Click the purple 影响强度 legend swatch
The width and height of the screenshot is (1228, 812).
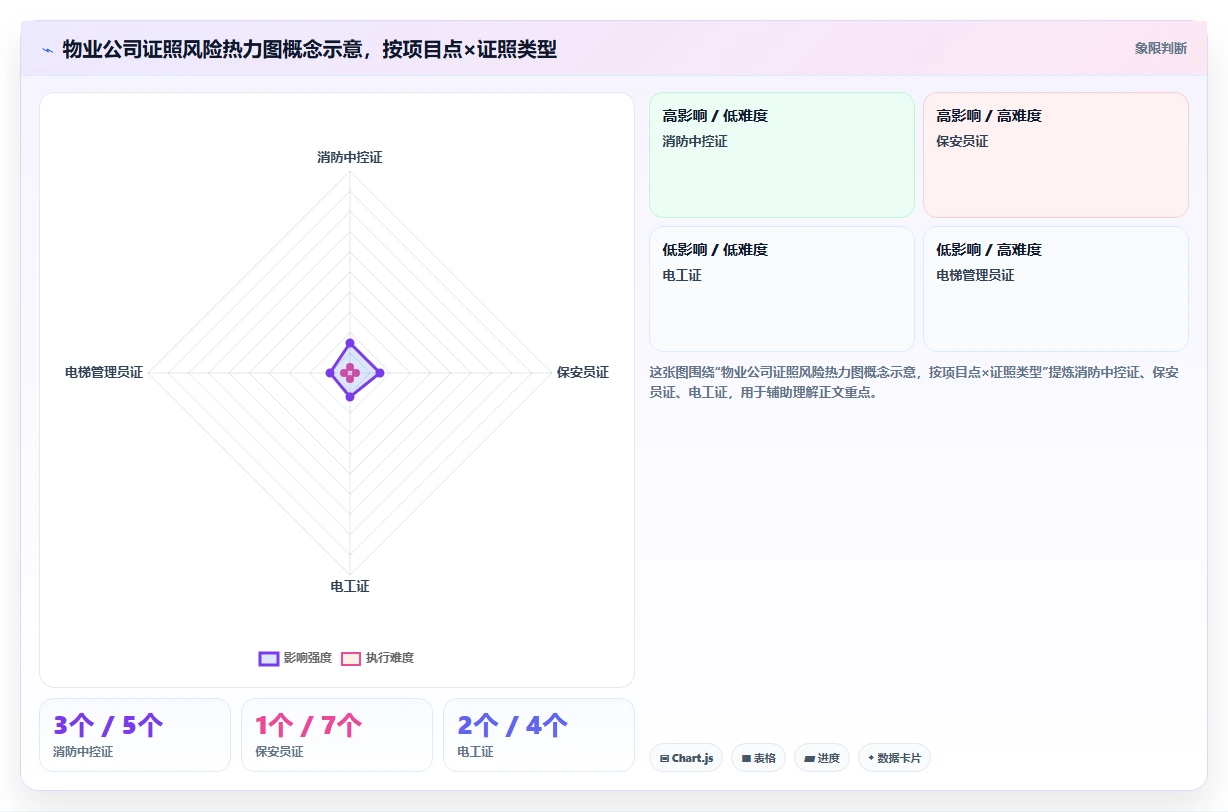(268, 658)
